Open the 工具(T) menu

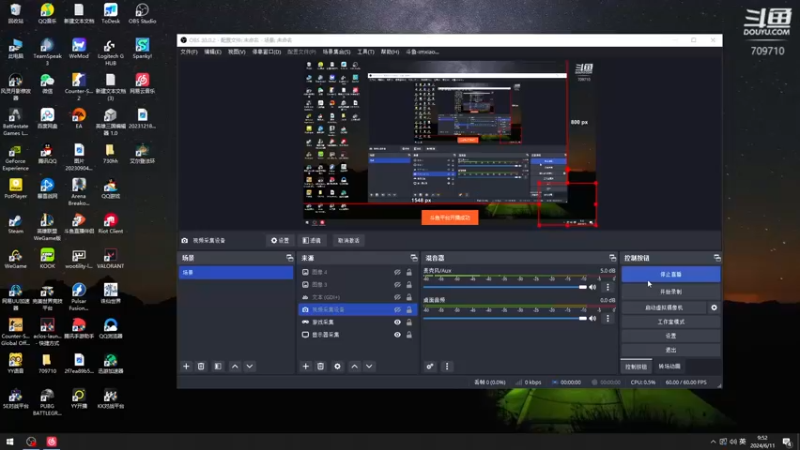coord(365,52)
